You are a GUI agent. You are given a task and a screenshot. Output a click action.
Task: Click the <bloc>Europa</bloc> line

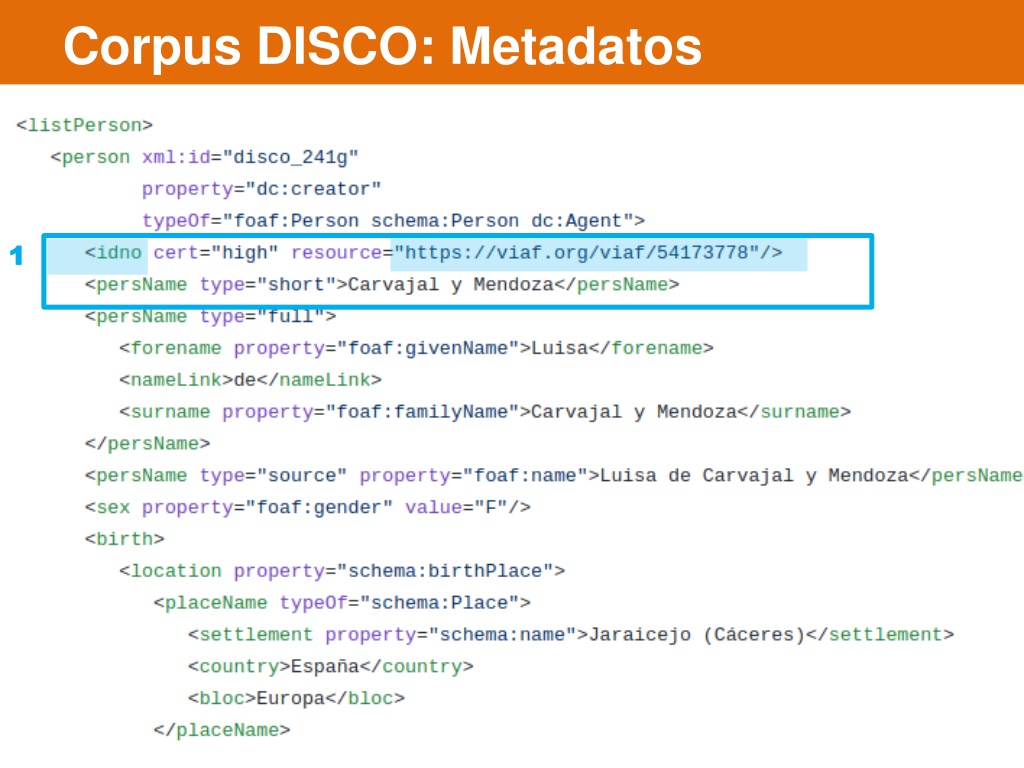pyautogui.click(x=296, y=699)
